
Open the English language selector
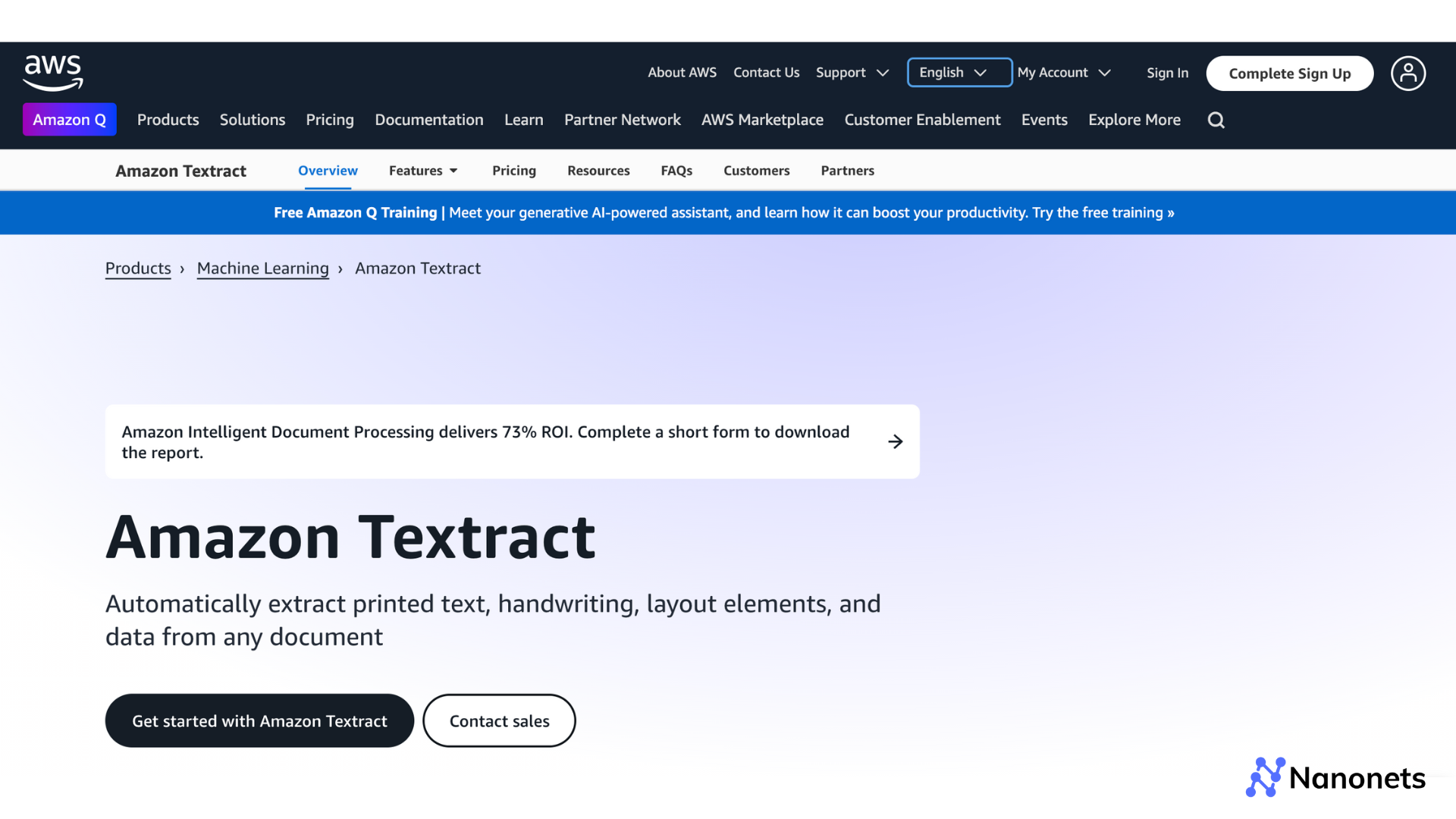(959, 72)
